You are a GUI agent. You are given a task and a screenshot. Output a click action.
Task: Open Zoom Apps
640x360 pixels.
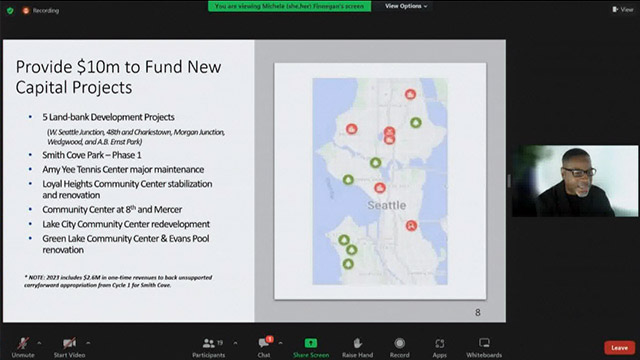click(x=440, y=347)
